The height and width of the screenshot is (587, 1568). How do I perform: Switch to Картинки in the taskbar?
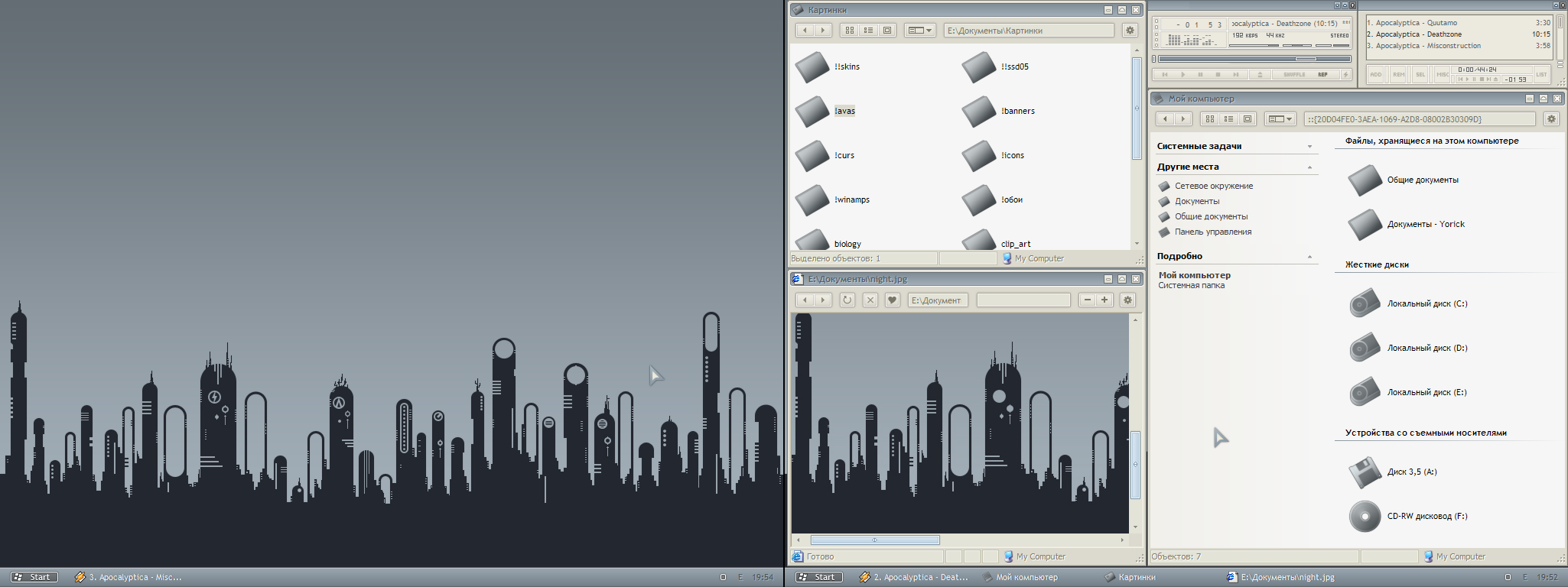click(1130, 577)
